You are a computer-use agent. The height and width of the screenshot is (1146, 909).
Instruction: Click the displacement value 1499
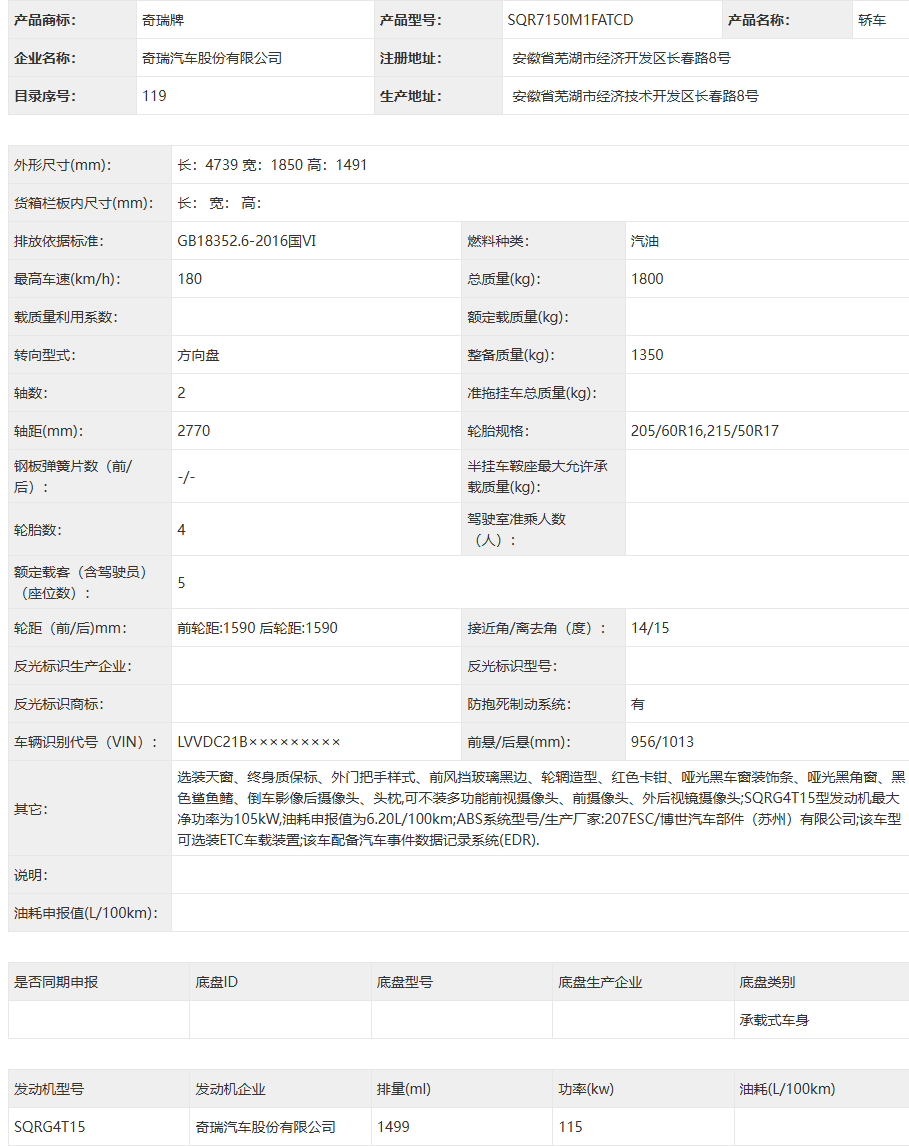[x=393, y=1127]
